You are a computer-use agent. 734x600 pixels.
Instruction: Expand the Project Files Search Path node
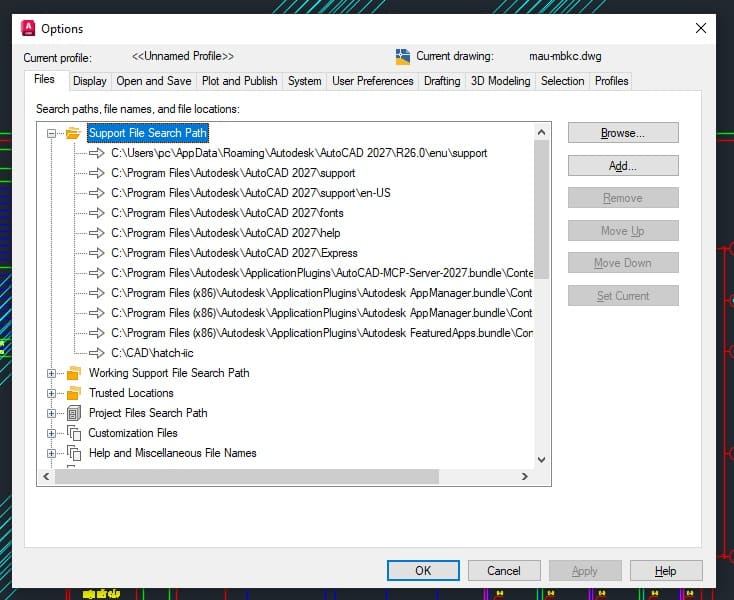click(51, 413)
